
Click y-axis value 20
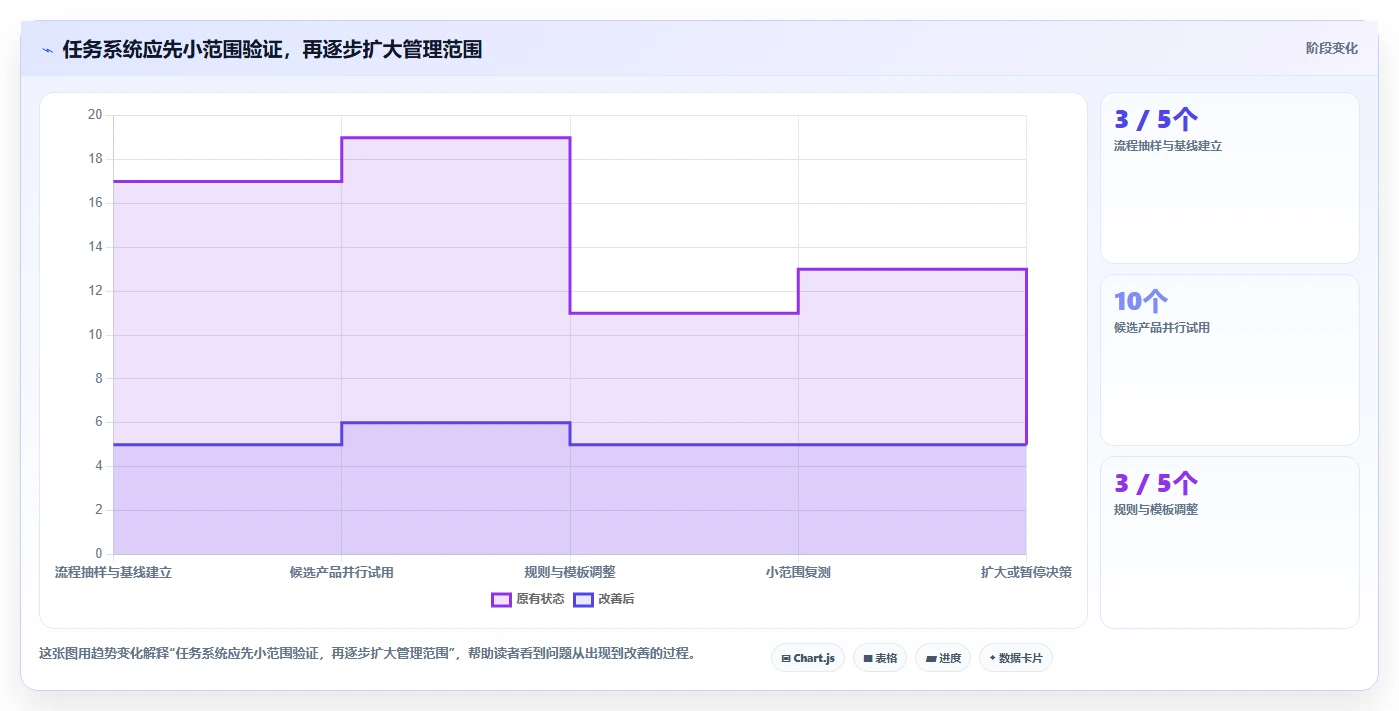95,115
